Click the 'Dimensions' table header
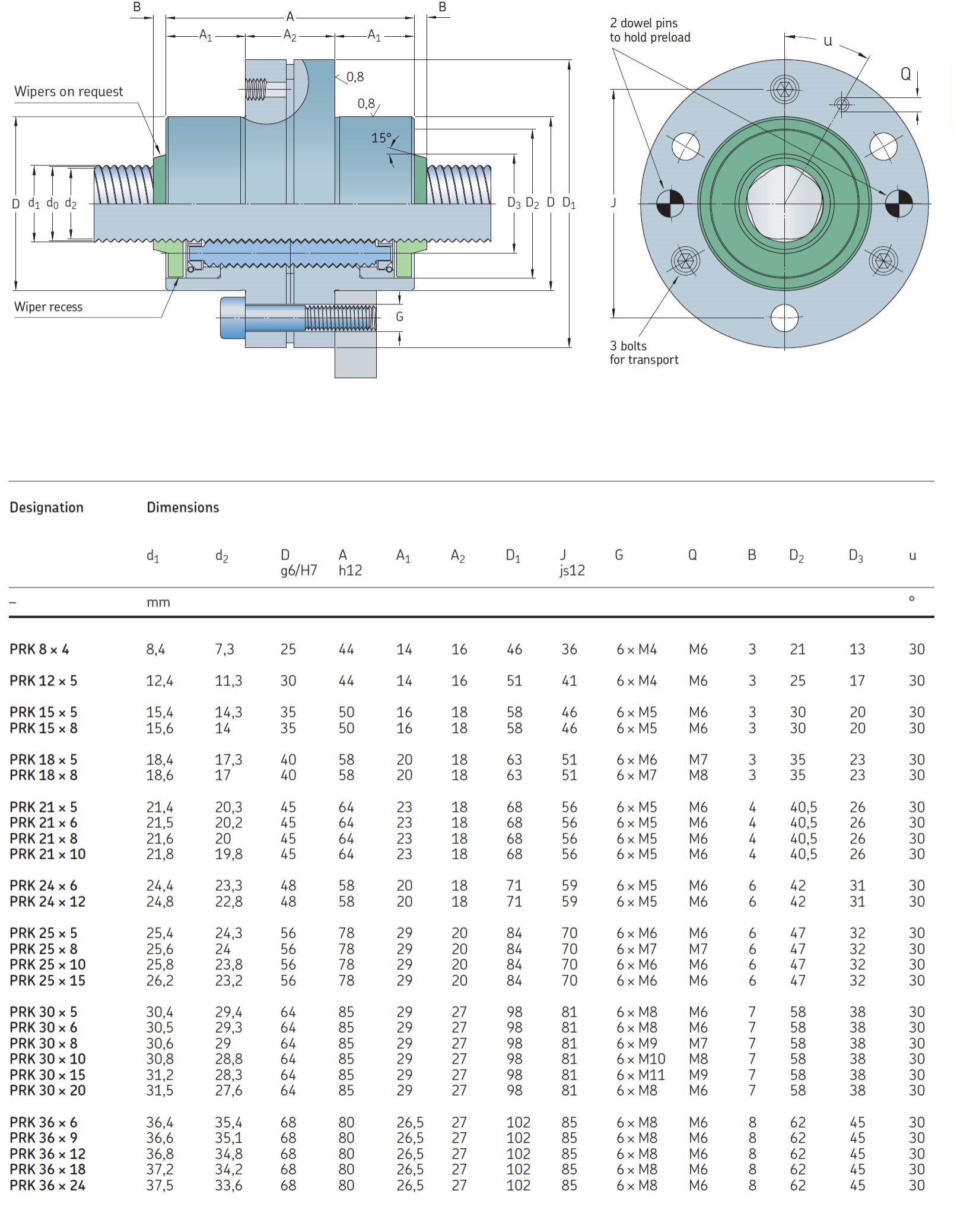Screen dimensions: 954x1232 (x=183, y=507)
